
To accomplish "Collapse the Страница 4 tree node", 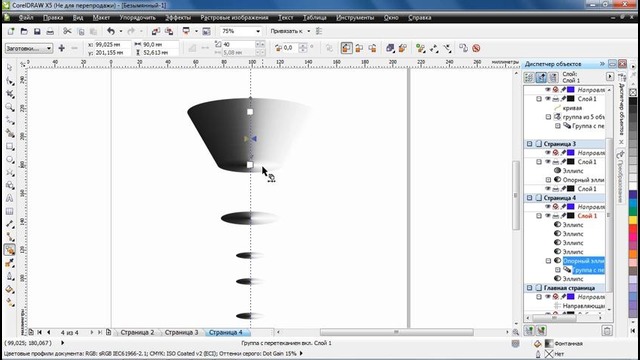I will 530,198.
